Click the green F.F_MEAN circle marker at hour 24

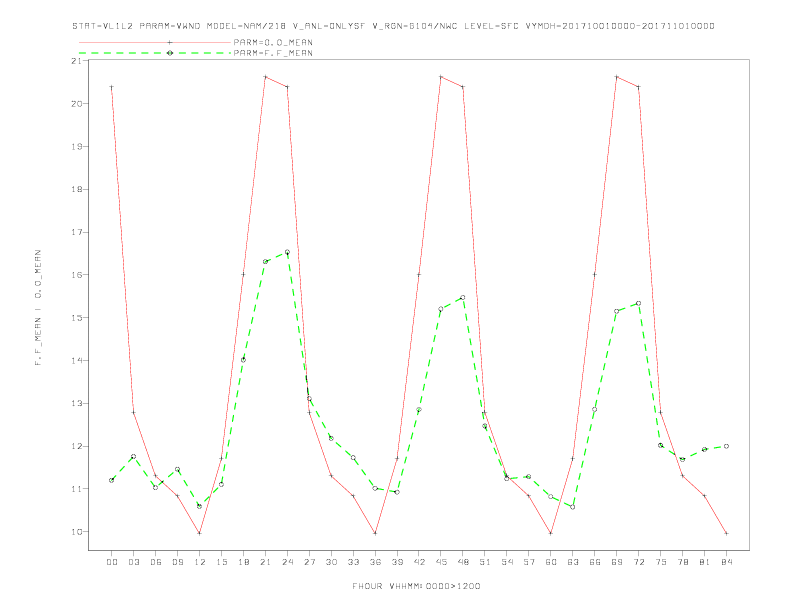point(287,252)
